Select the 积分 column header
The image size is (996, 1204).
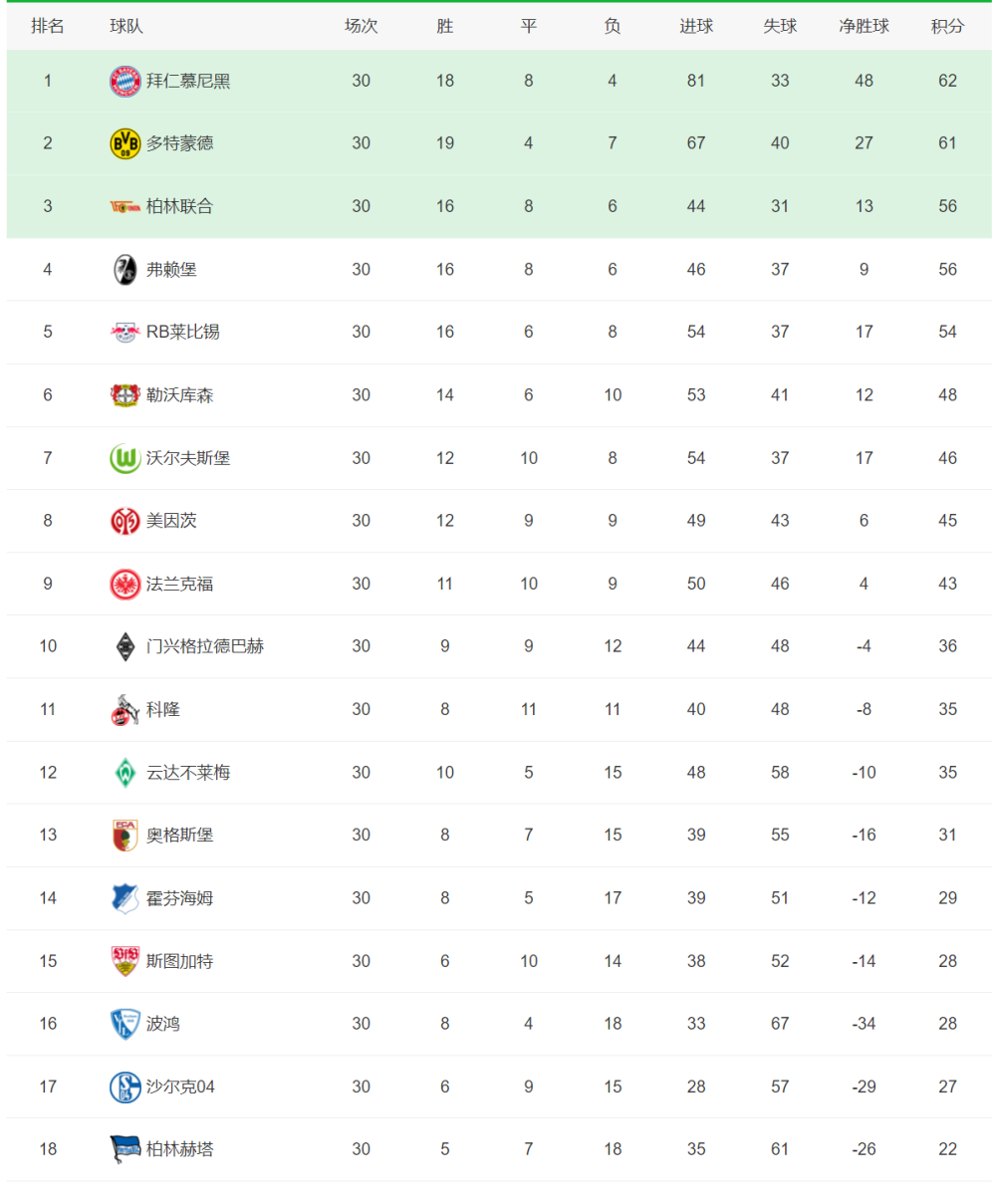947,27
